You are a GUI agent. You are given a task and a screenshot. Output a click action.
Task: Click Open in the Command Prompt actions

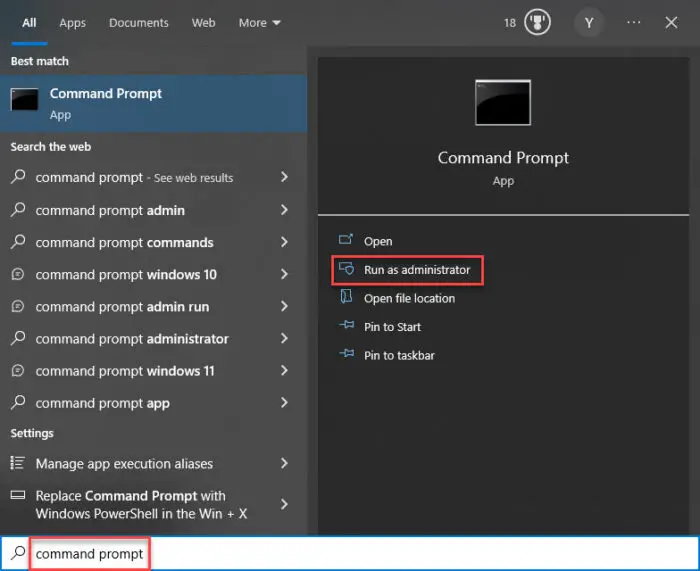click(378, 241)
